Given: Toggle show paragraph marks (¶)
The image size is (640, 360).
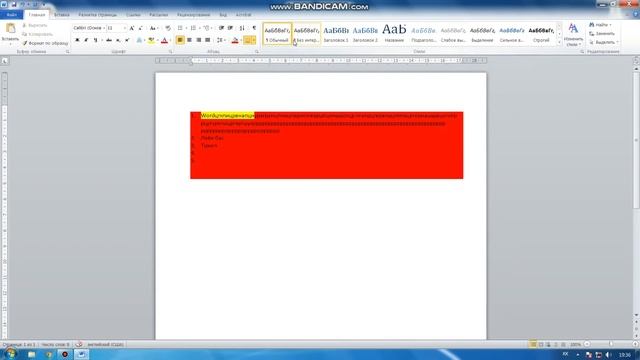Looking at the screenshot, I should click(x=254, y=28).
